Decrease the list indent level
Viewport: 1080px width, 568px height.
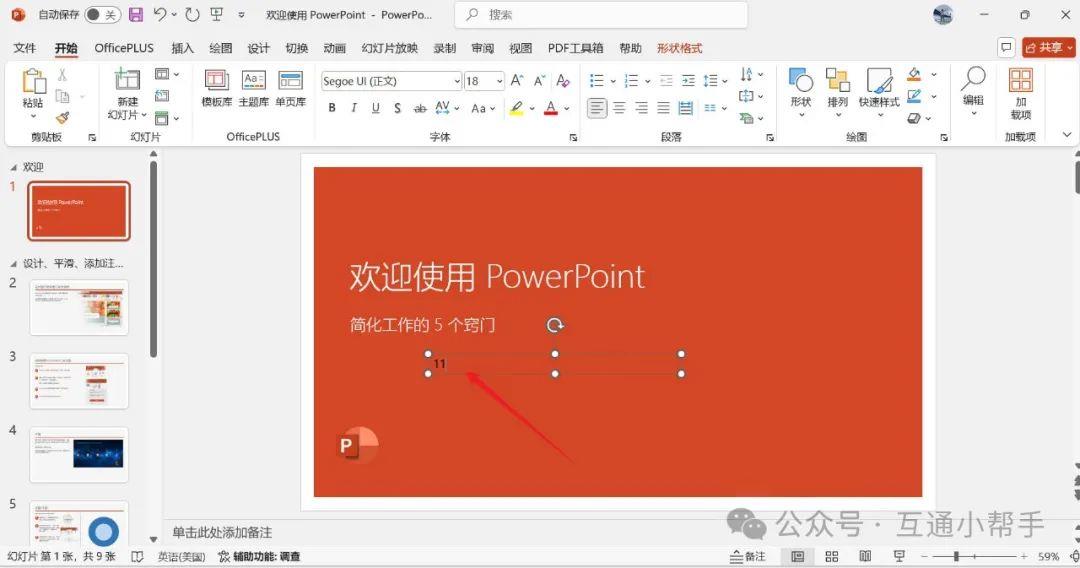click(666, 81)
